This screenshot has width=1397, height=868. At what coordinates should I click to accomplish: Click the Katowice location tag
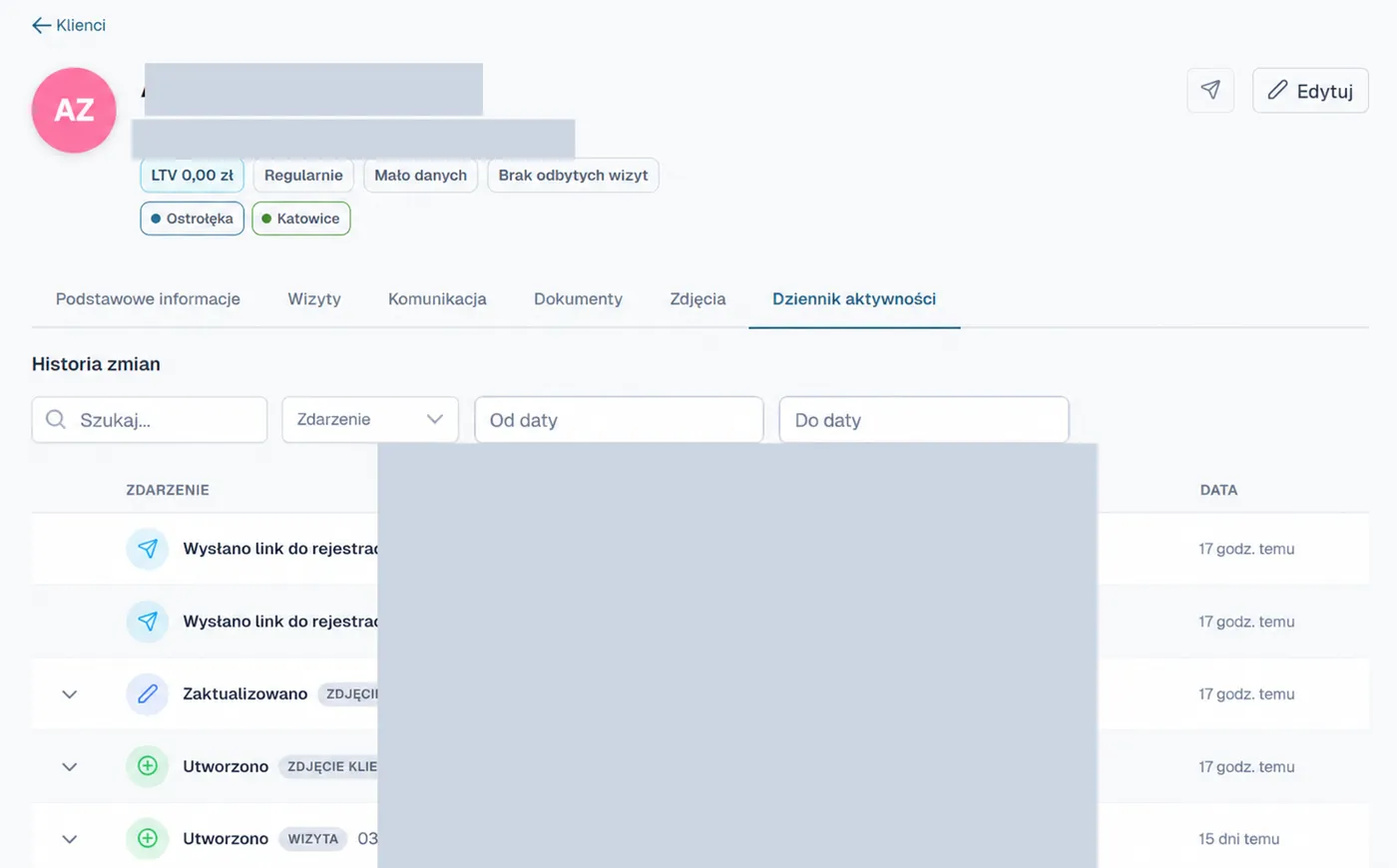click(301, 218)
